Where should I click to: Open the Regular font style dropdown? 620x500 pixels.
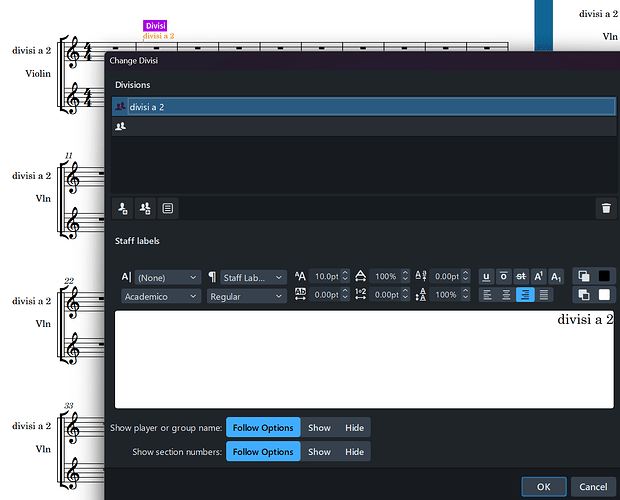coord(246,296)
